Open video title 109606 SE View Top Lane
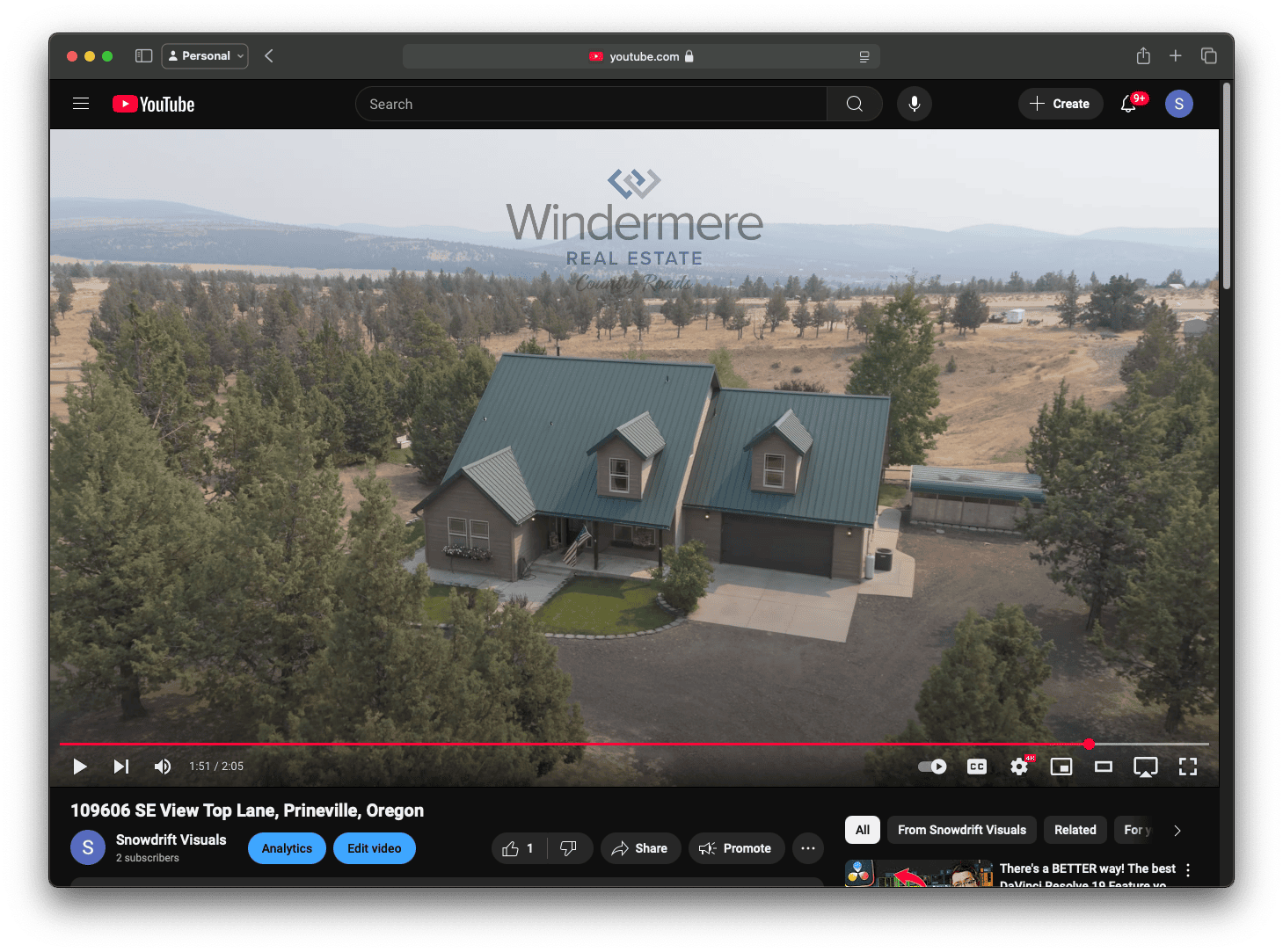 [247, 810]
